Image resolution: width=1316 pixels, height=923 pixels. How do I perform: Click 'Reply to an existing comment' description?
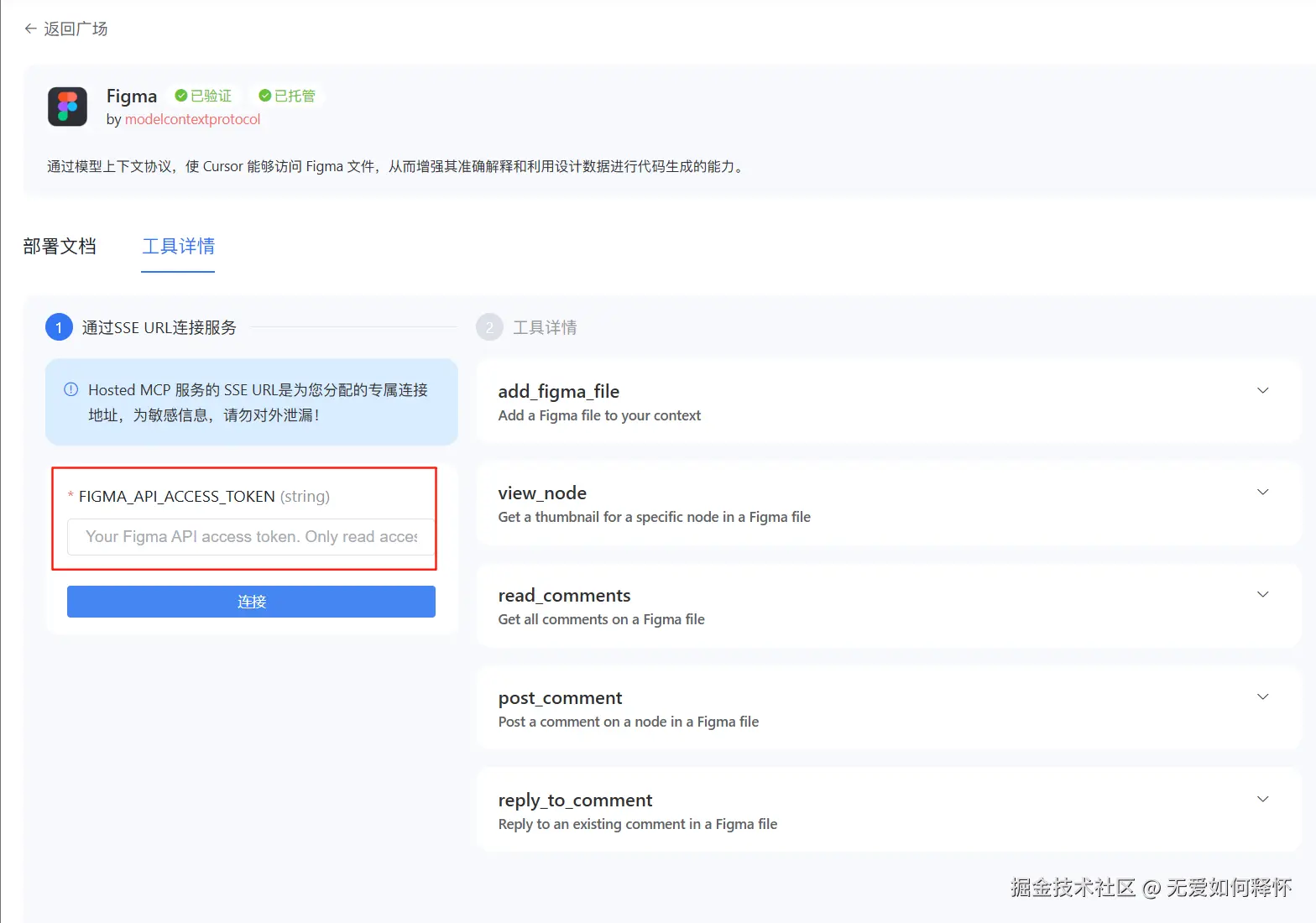tap(638, 824)
